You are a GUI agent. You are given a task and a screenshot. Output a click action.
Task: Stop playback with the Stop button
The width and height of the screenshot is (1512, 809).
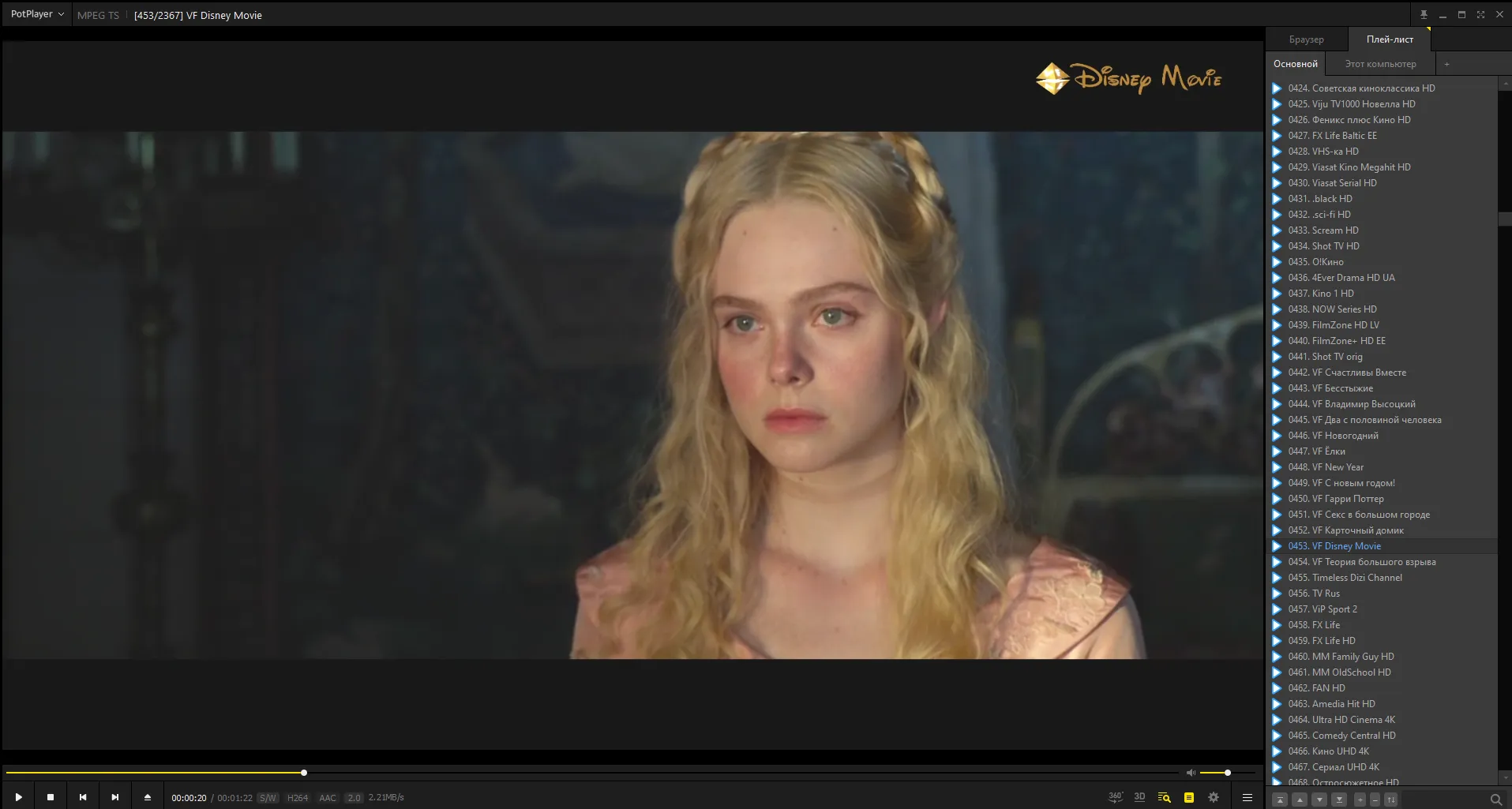click(51, 797)
